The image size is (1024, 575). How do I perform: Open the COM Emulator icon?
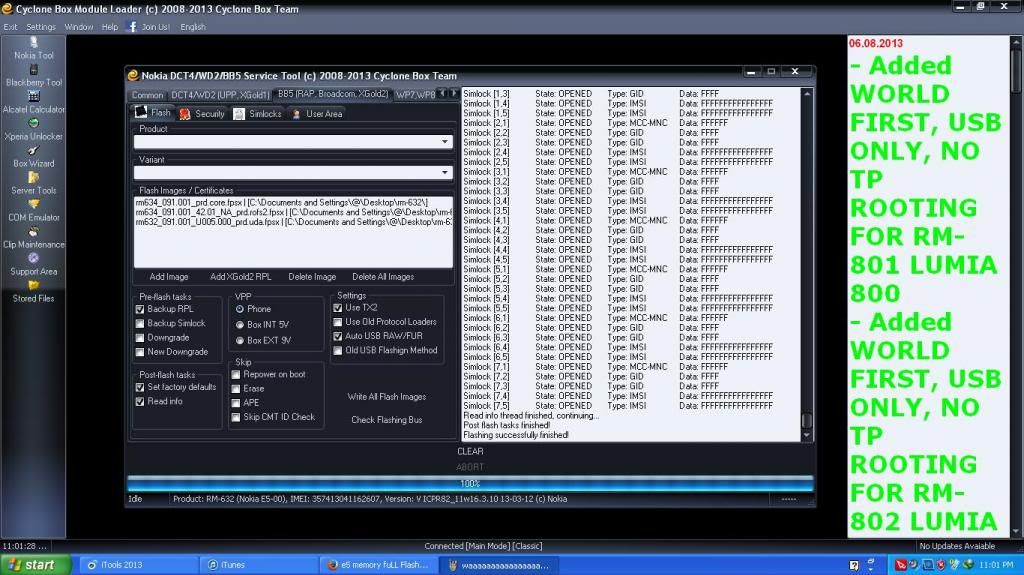34,205
